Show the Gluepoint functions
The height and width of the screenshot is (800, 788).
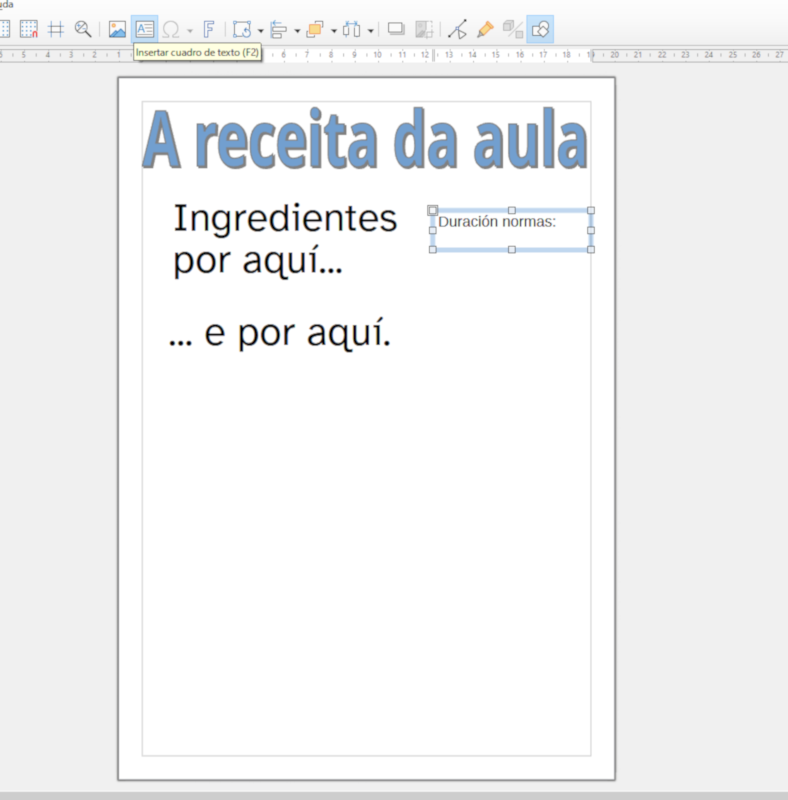(x=485, y=29)
